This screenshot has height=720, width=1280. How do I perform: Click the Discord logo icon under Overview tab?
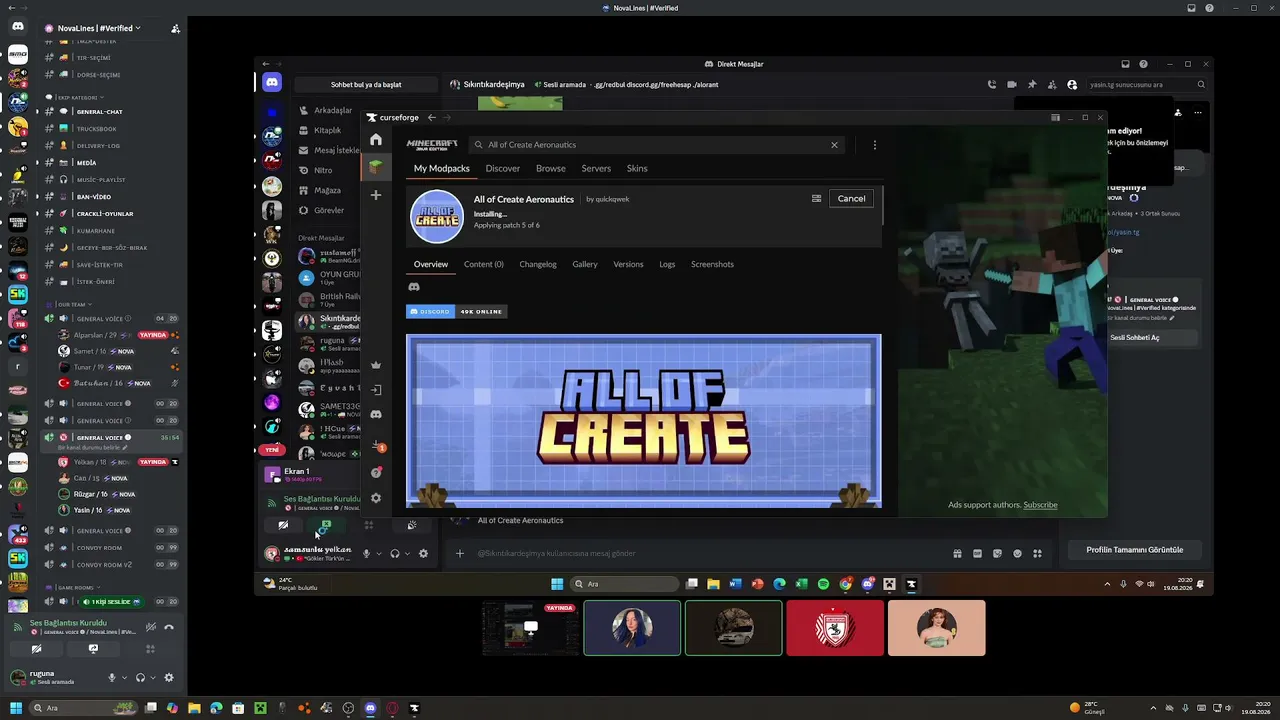click(x=414, y=287)
